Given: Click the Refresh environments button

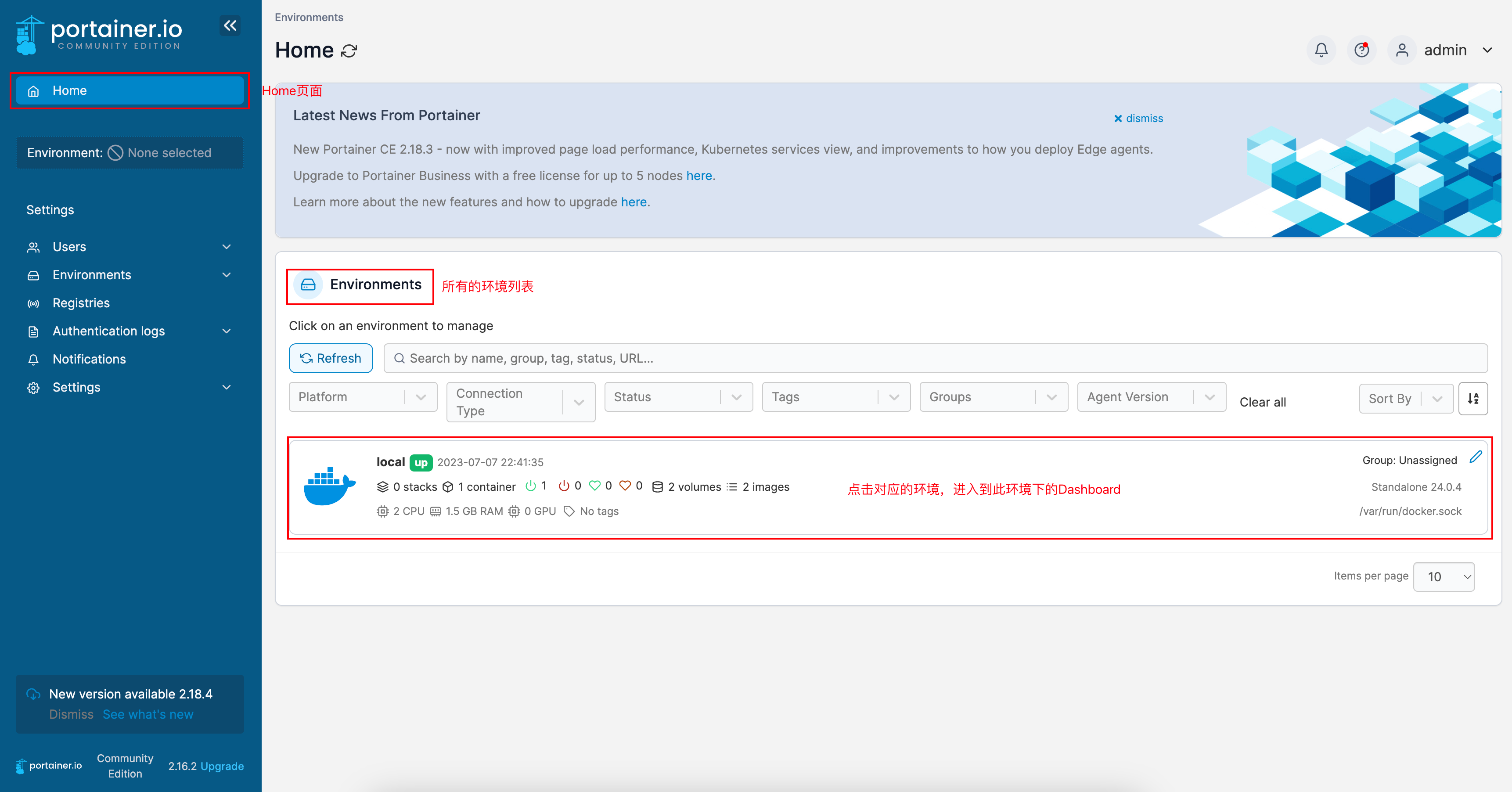Looking at the screenshot, I should (331, 358).
